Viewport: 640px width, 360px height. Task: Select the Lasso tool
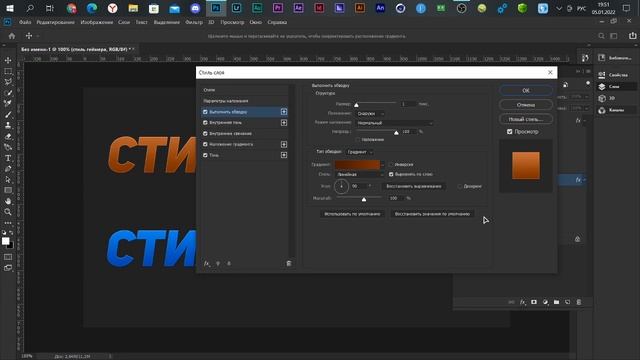tap(8, 82)
